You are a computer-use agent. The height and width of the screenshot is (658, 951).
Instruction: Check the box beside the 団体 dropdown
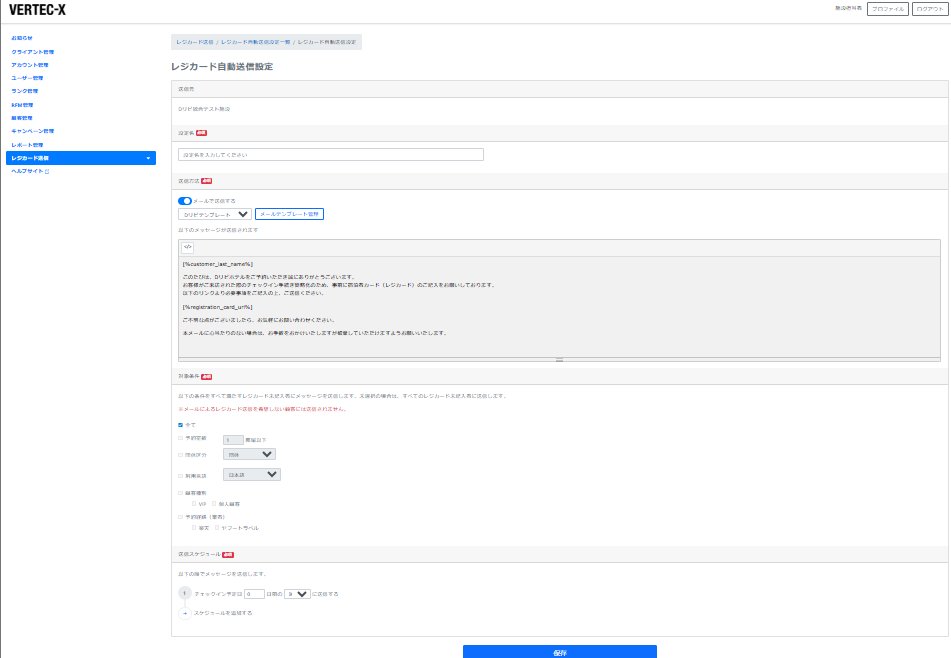[181, 455]
